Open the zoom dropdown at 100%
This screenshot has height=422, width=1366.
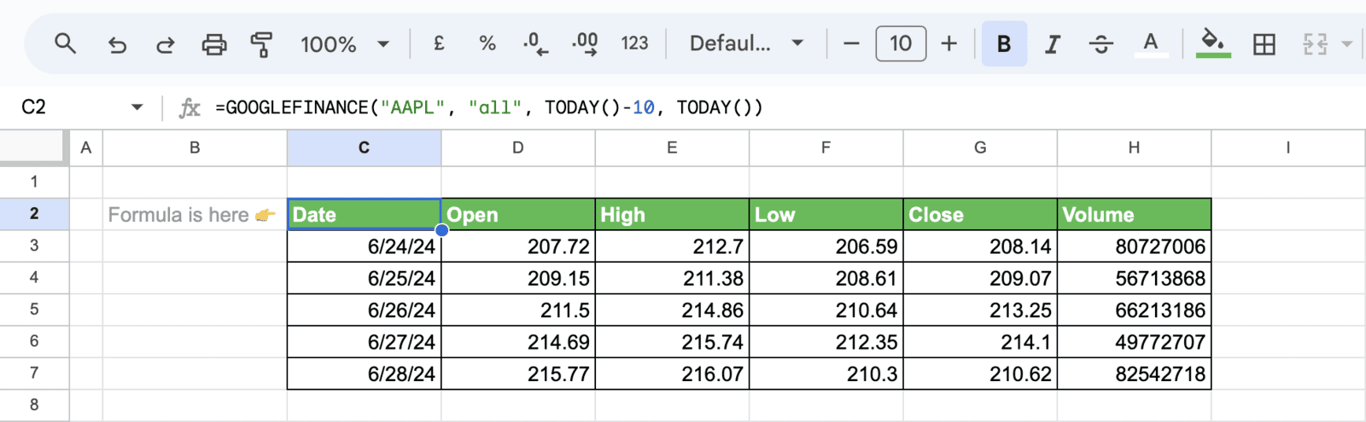344,44
